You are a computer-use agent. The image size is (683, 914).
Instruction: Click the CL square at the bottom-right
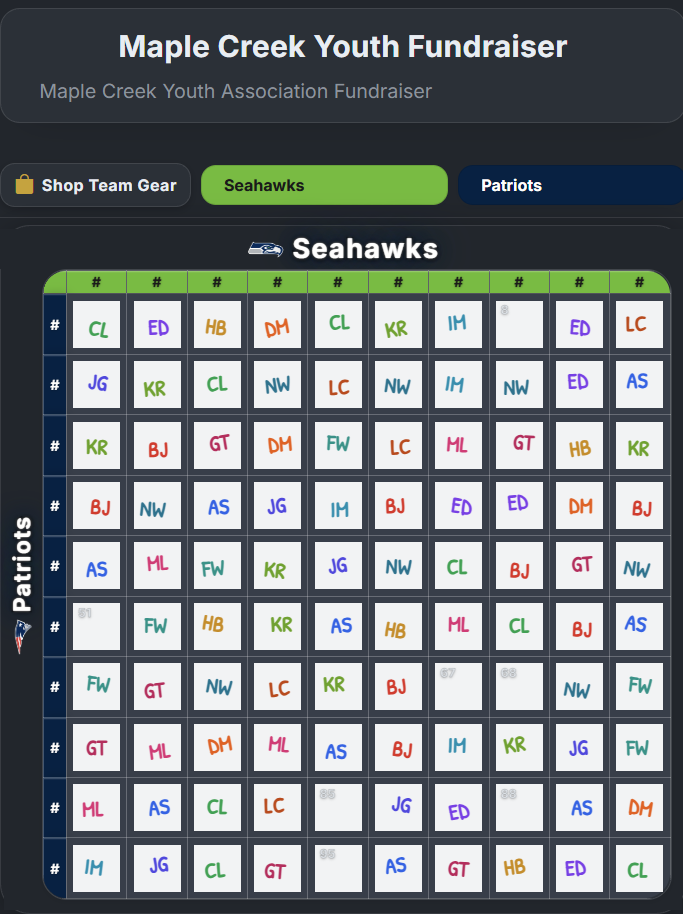click(x=639, y=868)
